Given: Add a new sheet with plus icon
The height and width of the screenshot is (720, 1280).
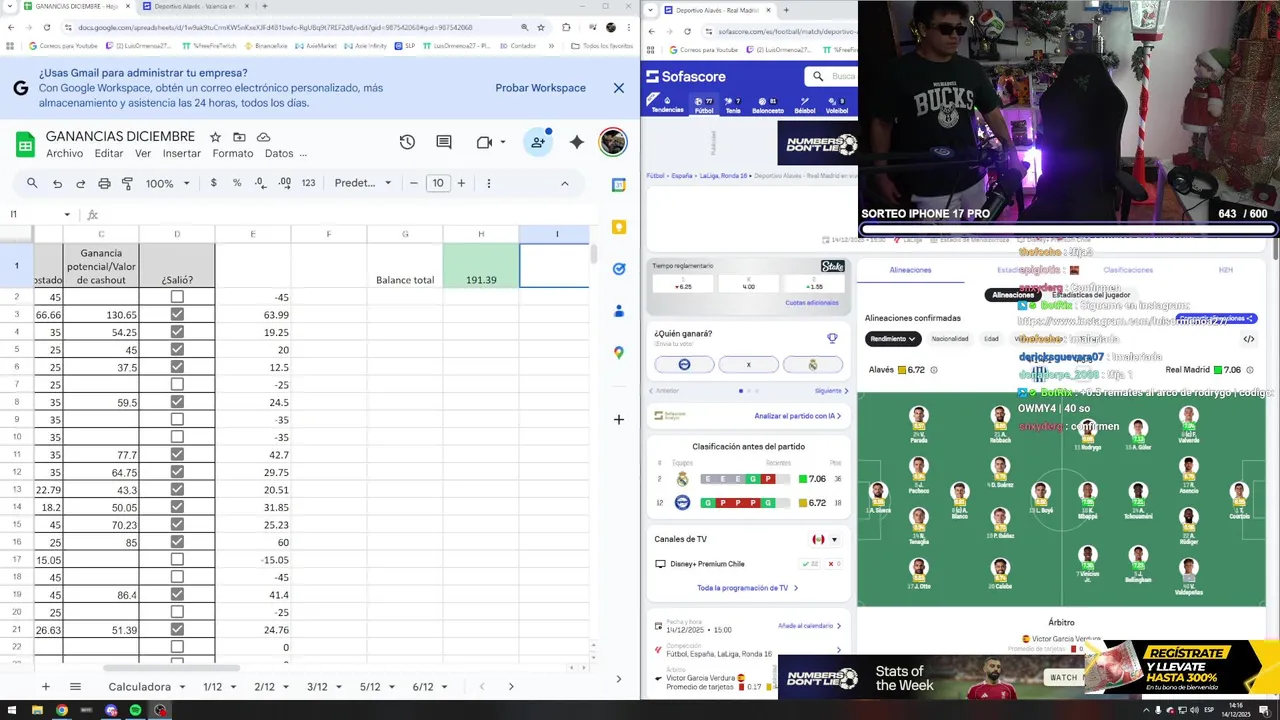Looking at the screenshot, I should click(x=45, y=687).
